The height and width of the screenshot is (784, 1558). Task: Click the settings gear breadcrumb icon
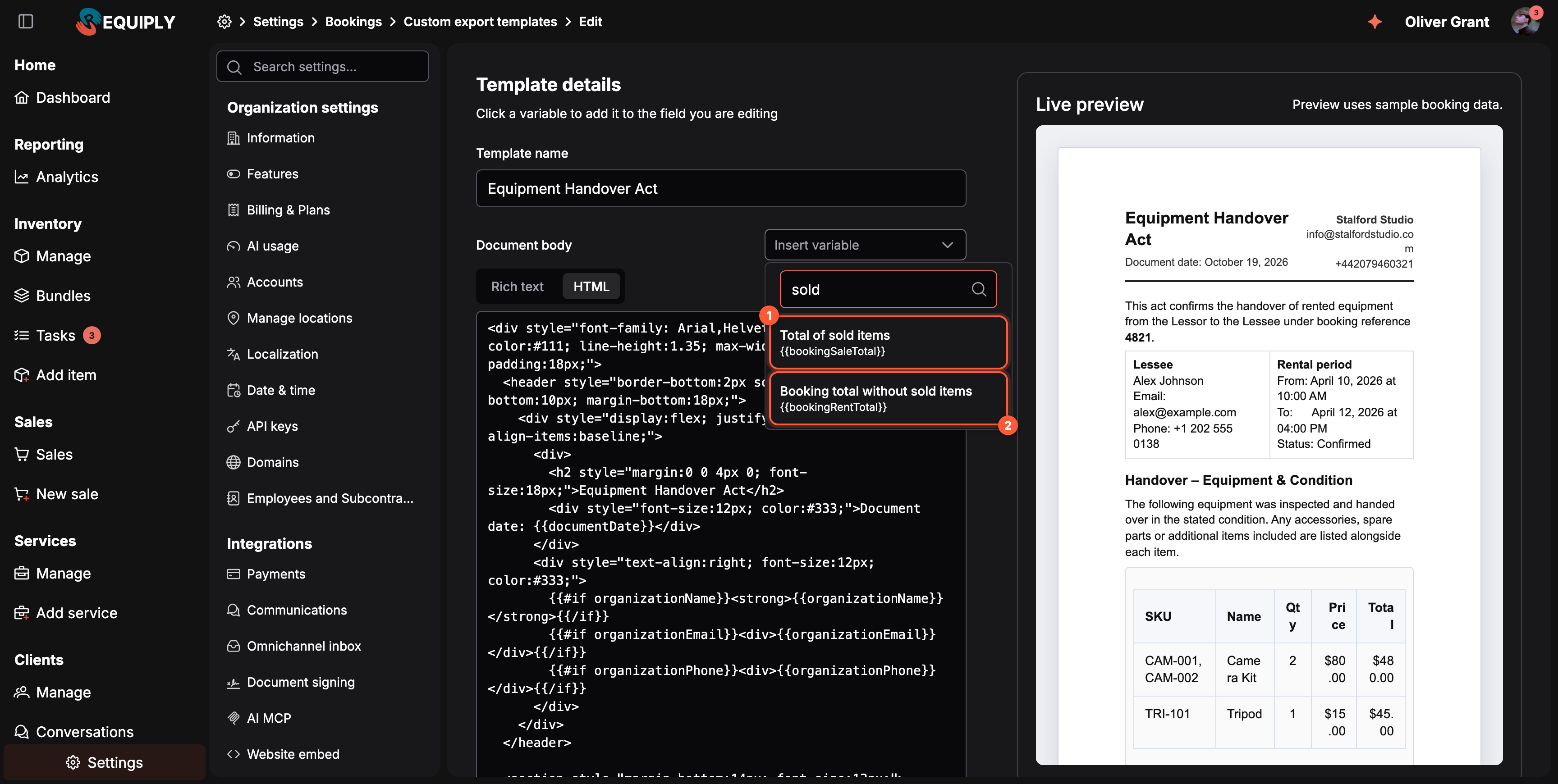coord(225,22)
